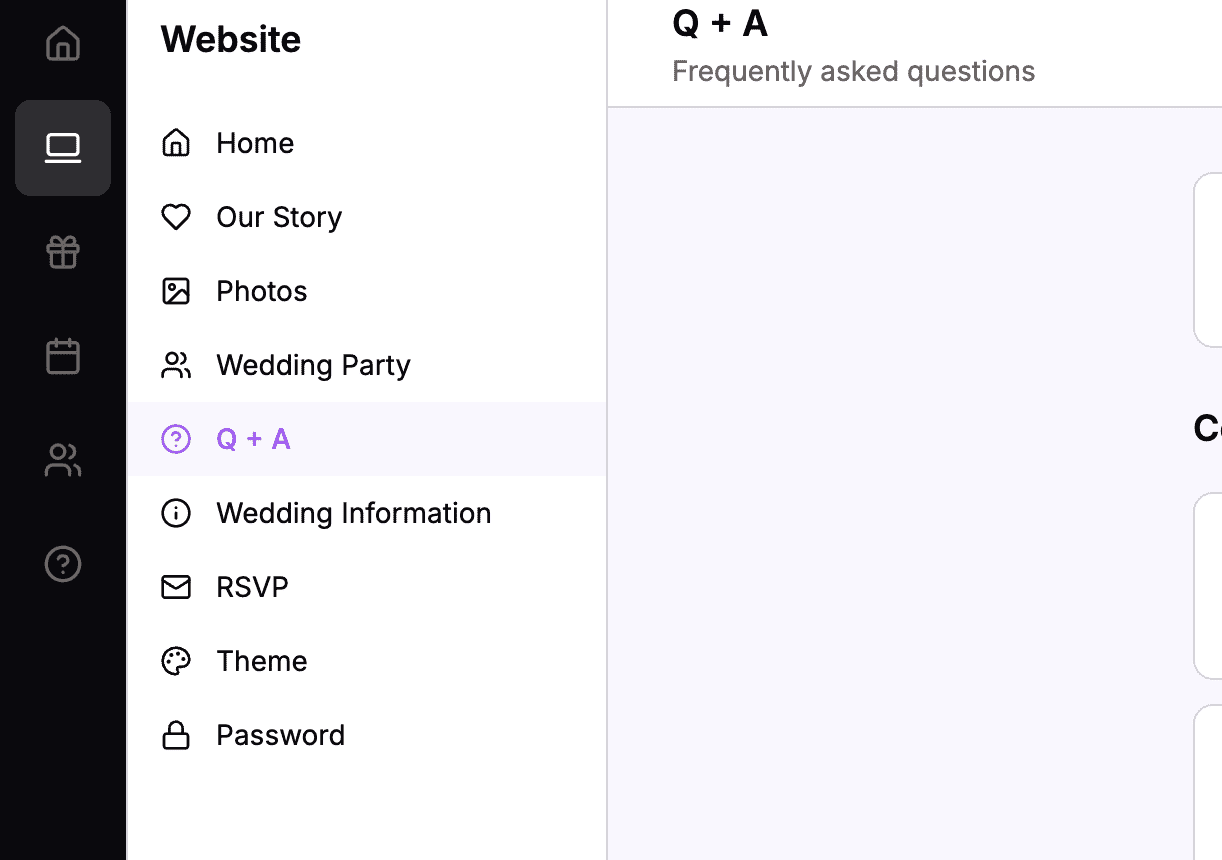Select the palette icon next to Theme
Image resolution: width=1222 pixels, height=860 pixels.
(x=176, y=661)
